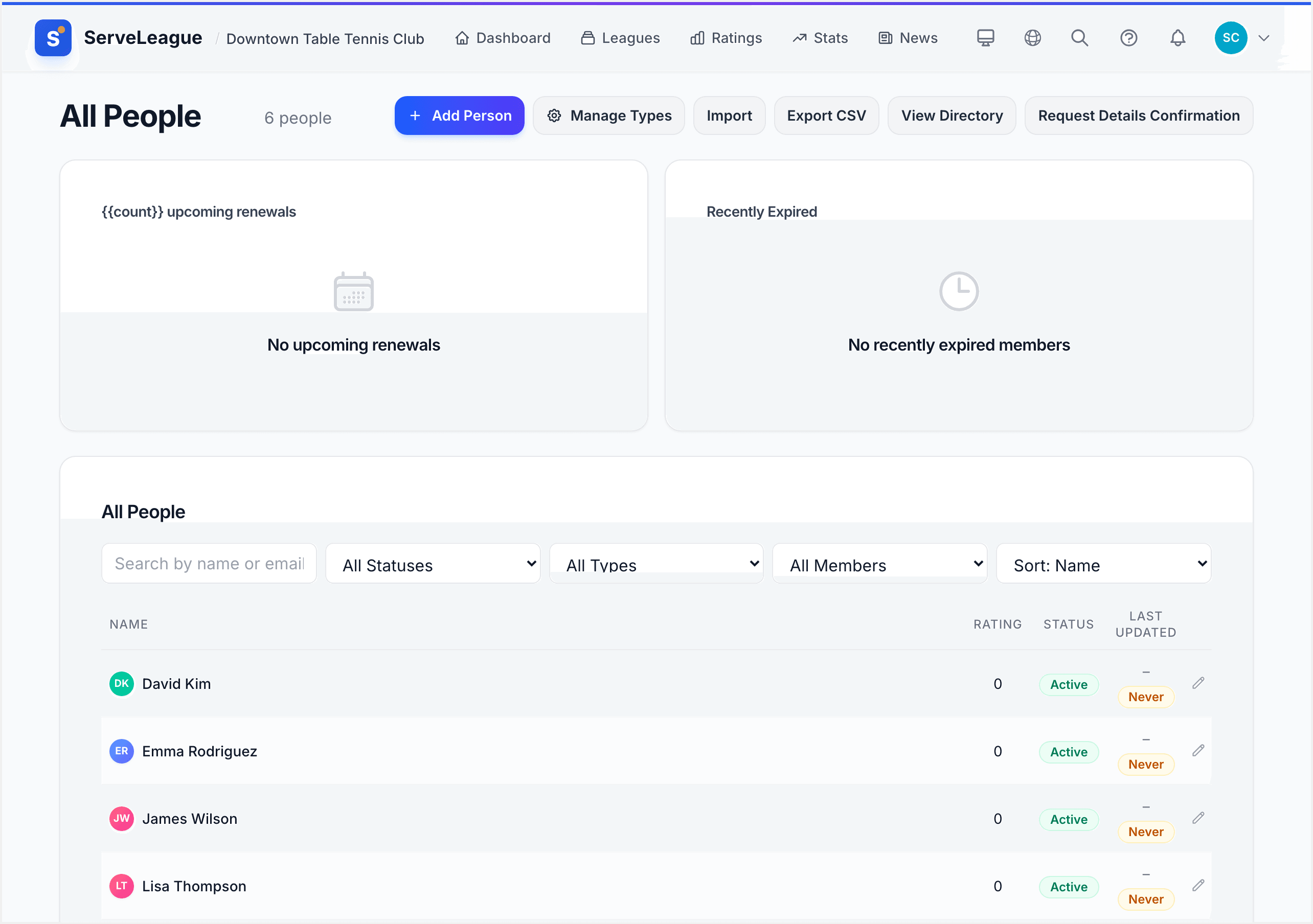Open the display monitor icon in header

click(985, 38)
